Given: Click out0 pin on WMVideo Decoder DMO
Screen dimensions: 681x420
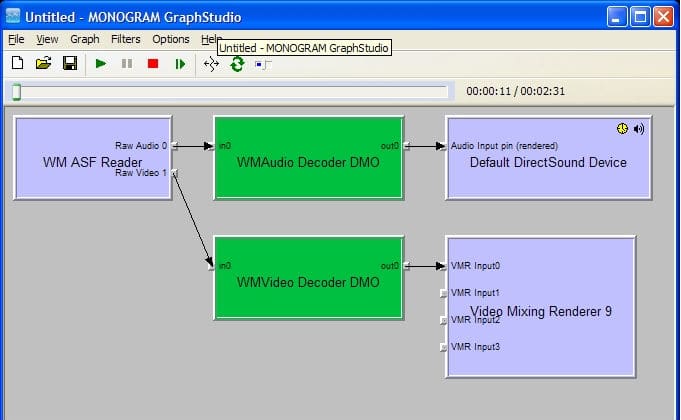Looking at the screenshot, I should click(407, 266).
